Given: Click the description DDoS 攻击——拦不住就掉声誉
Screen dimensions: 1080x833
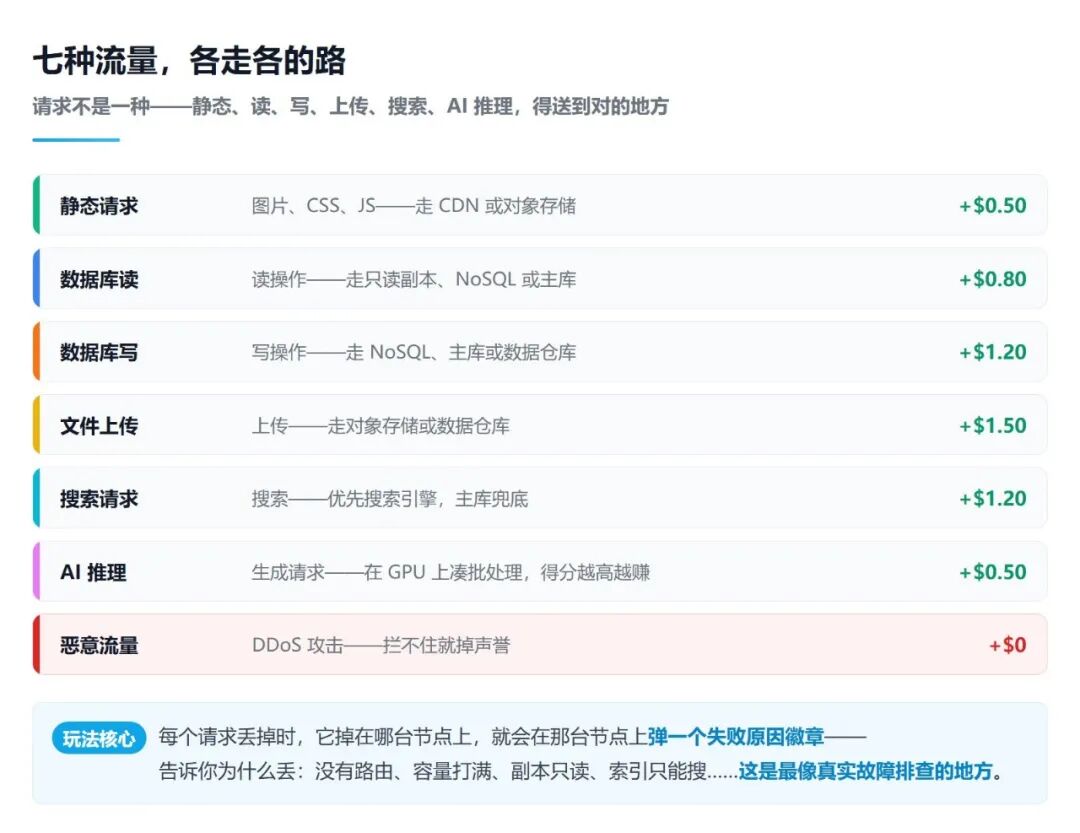Looking at the screenshot, I should (x=381, y=646).
